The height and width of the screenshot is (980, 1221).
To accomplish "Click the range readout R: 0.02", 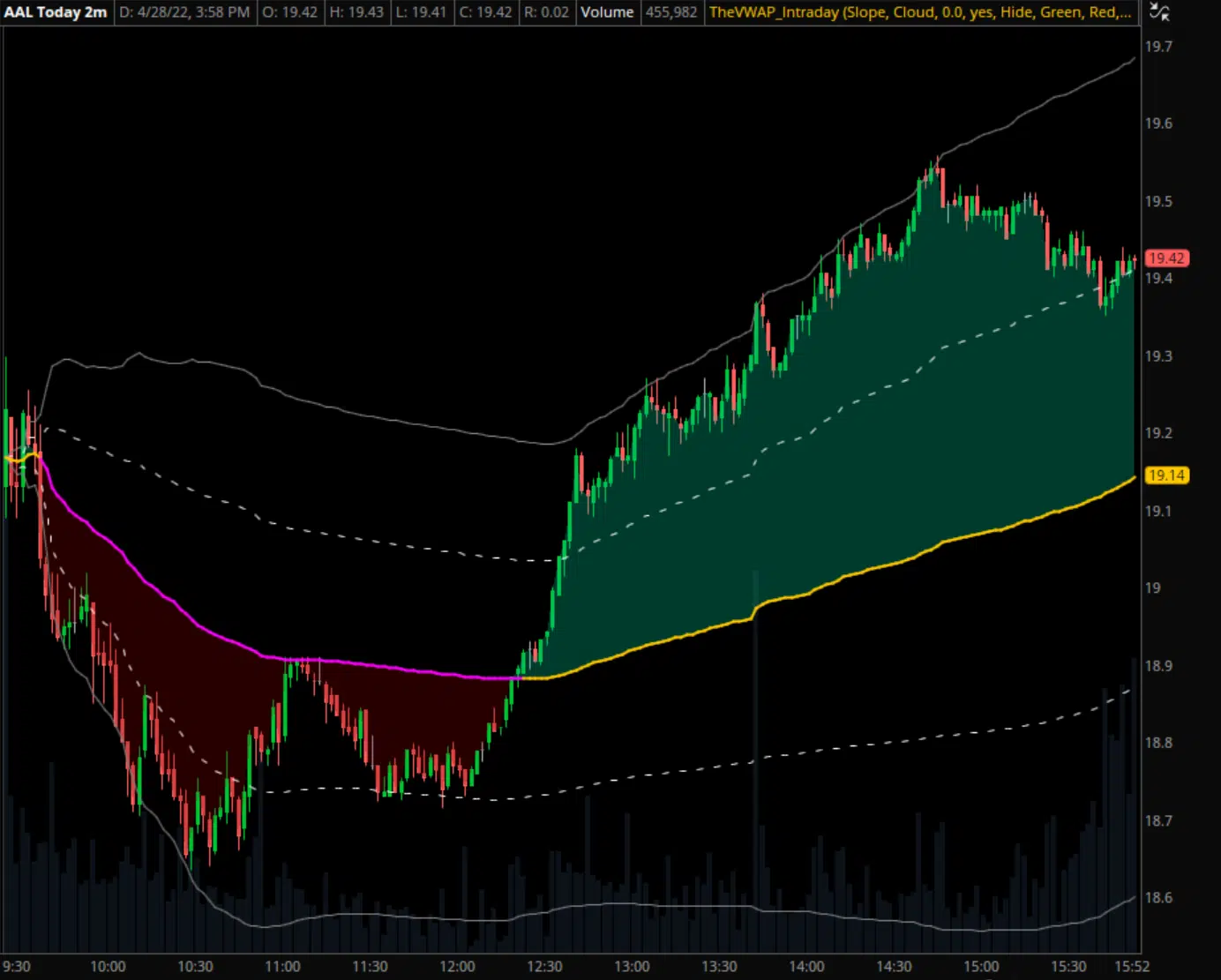I will coord(546,12).
